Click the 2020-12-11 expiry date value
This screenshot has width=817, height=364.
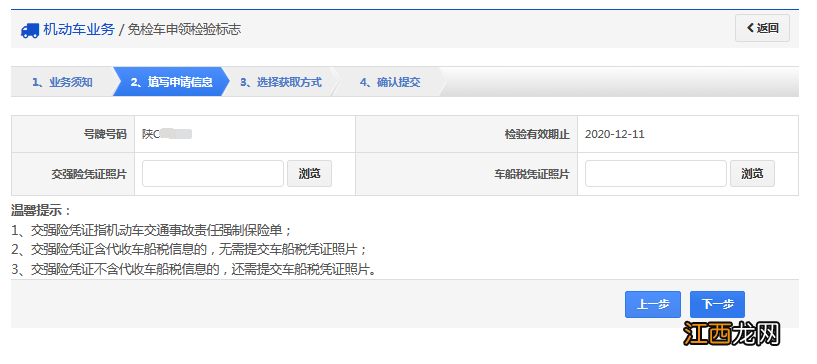click(x=615, y=134)
